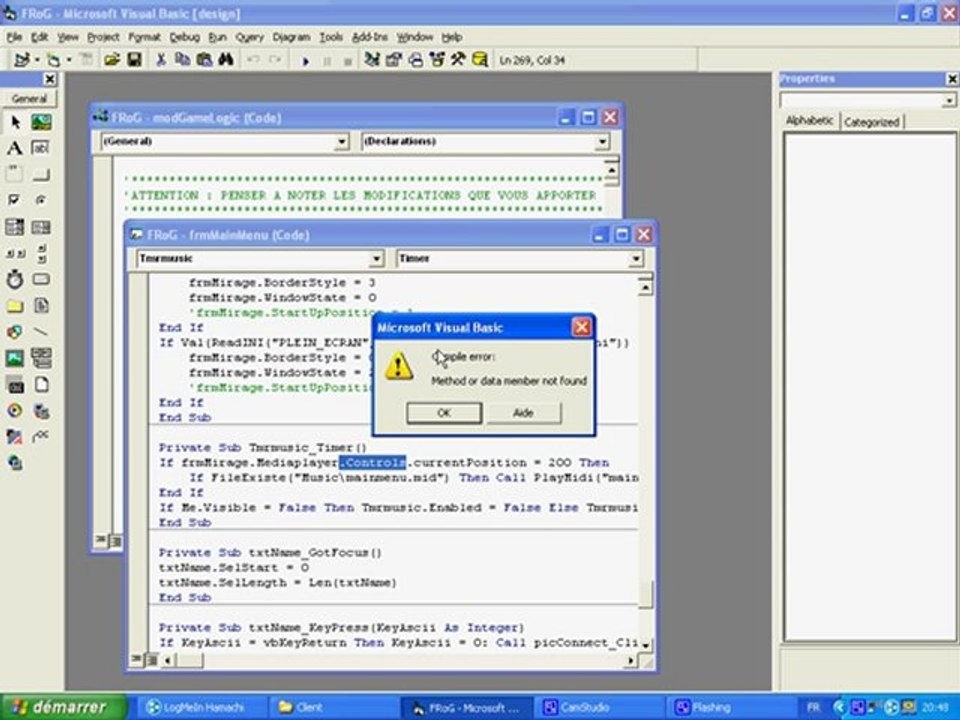The image size is (960, 720).
Task: Click the Add Standard EXE Project toolbar icon
Action: coord(22,59)
